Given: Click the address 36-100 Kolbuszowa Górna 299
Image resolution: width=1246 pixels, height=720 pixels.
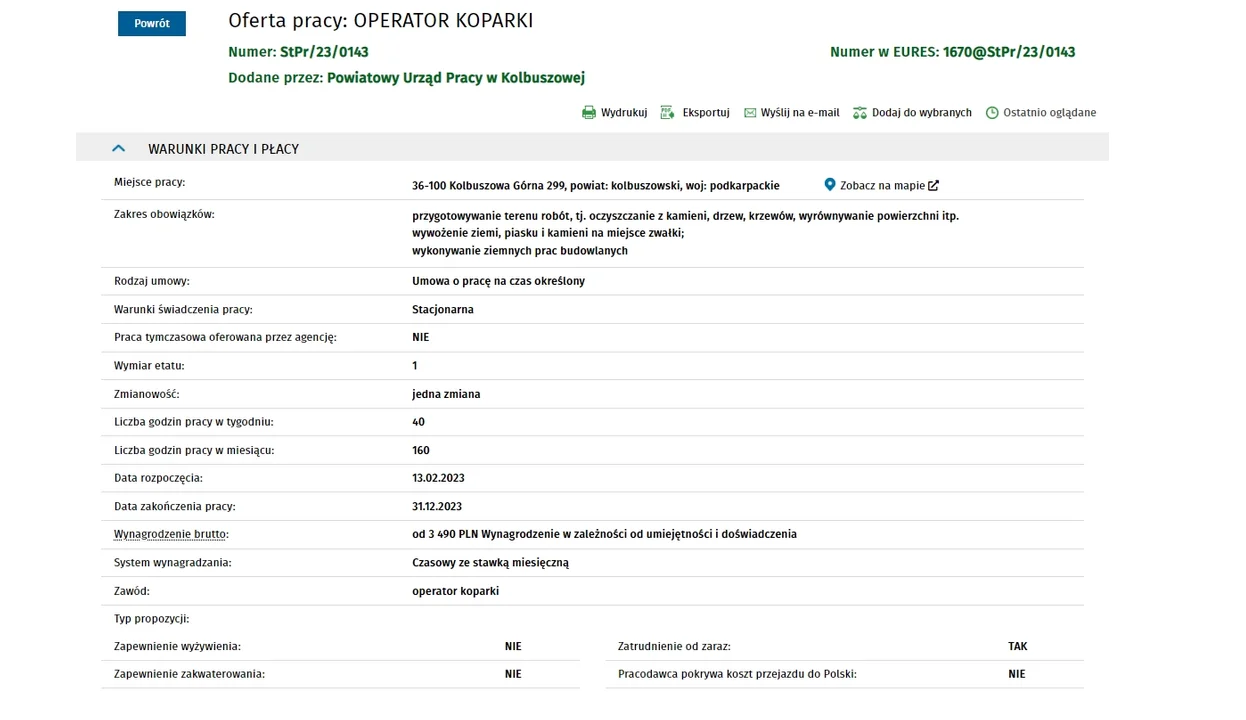Looking at the screenshot, I should (489, 186).
